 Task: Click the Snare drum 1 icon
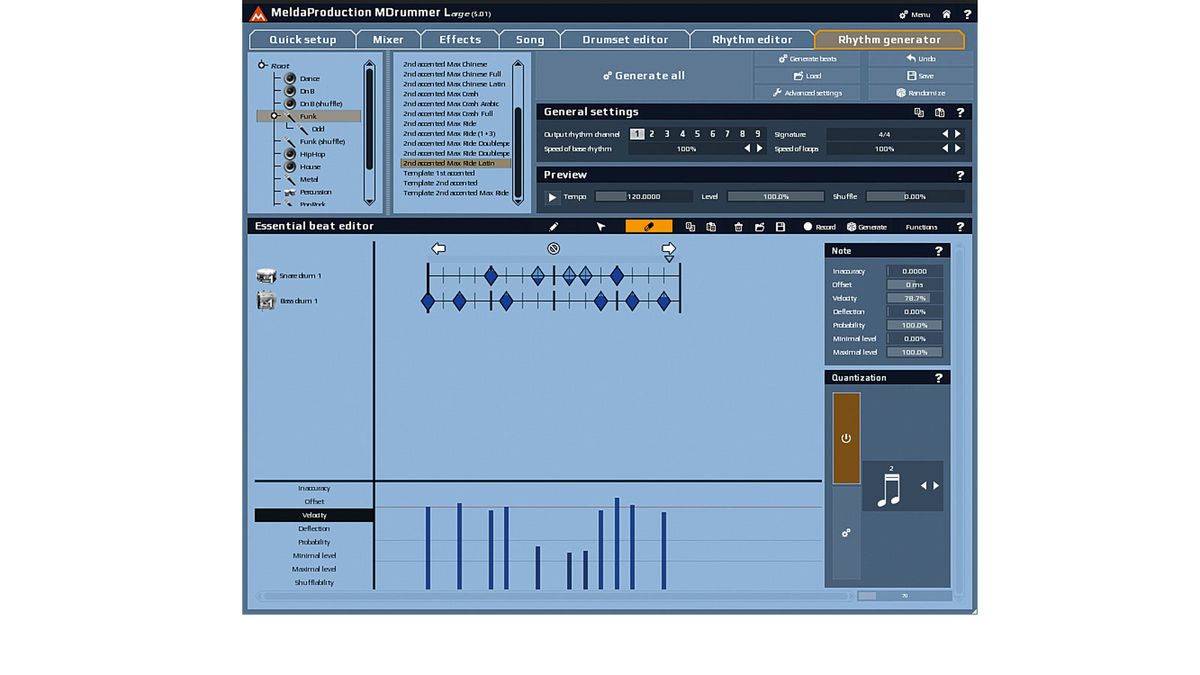(x=266, y=275)
